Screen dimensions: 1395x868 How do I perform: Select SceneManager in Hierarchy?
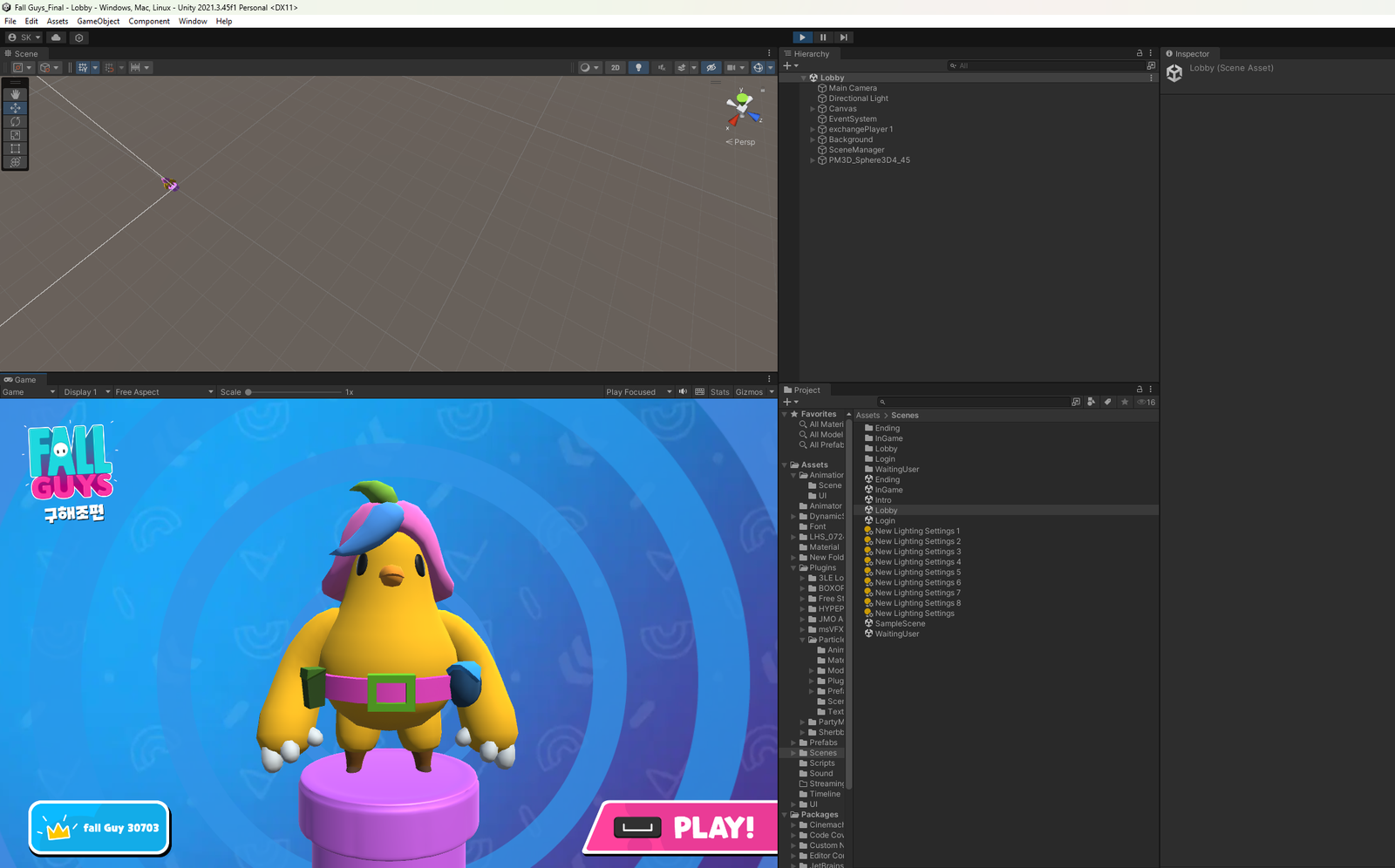click(855, 150)
